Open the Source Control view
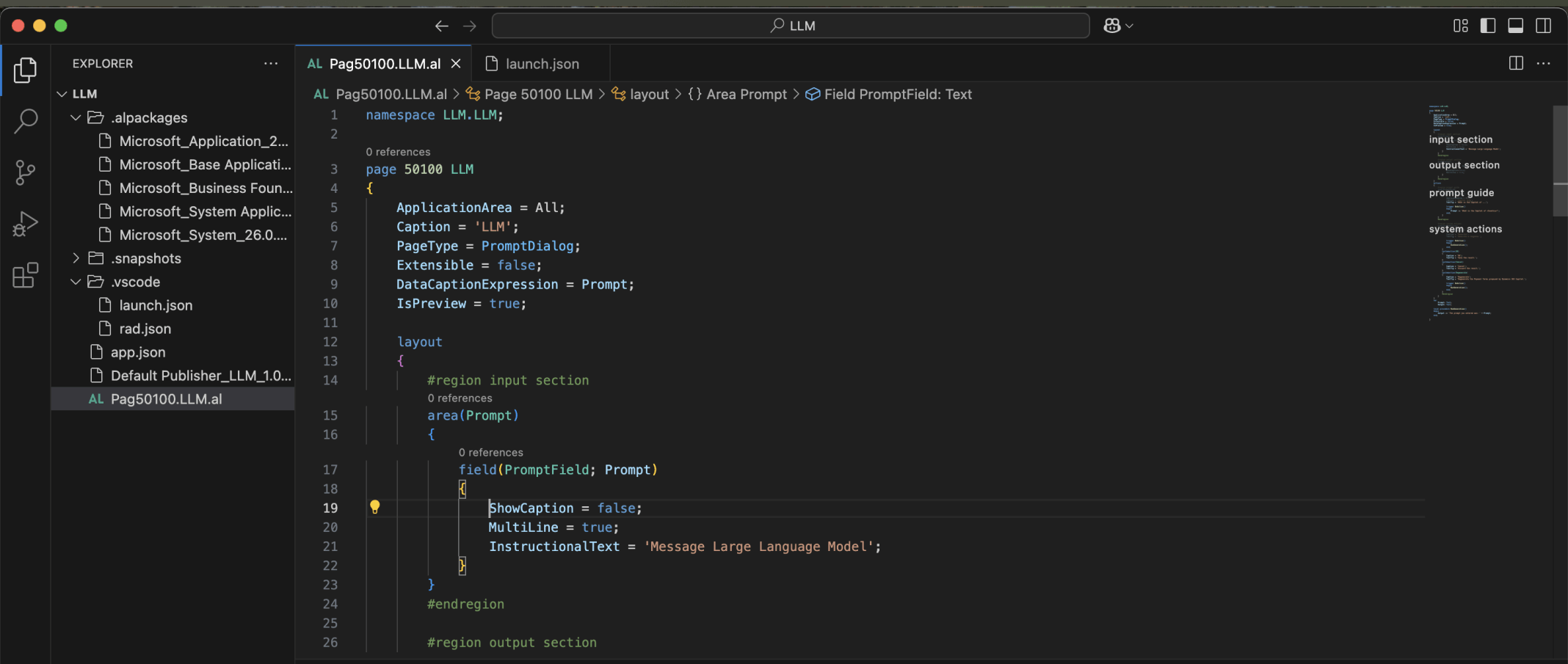This screenshot has height=664, width=1568. pos(26,172)
